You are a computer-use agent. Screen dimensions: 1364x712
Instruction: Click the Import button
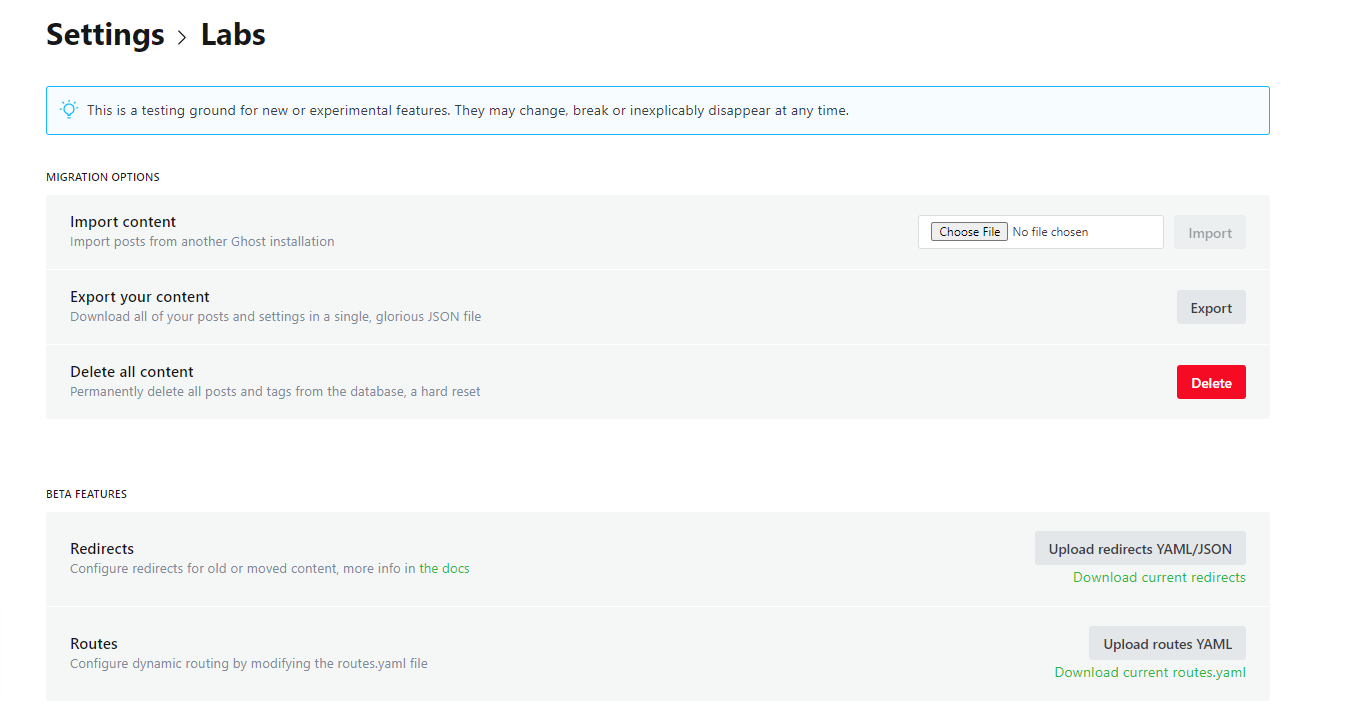click(x=1209, y=233)
